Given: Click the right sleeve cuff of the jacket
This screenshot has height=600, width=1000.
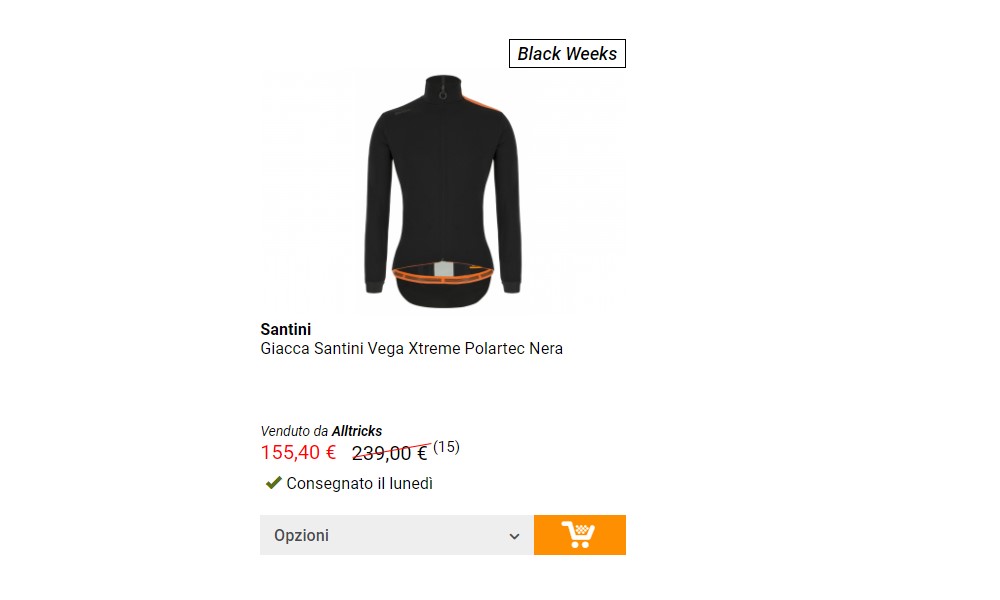Looking at the screenshot, I should click(x=511, y=285).
